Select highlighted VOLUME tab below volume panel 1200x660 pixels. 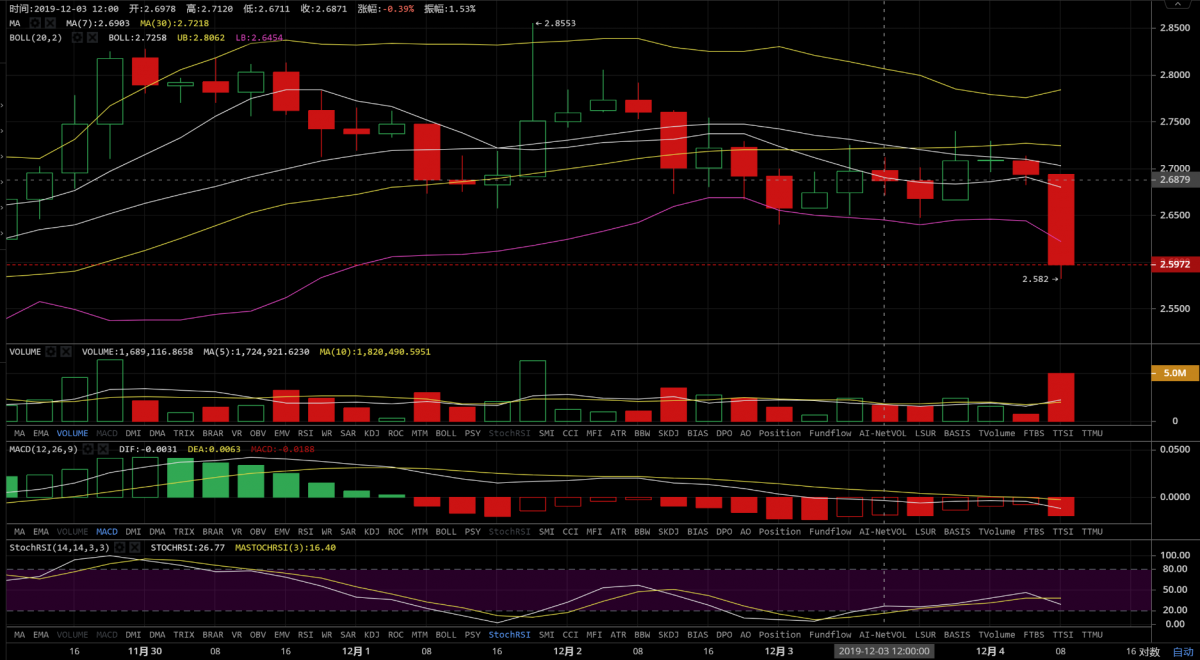point(73,434)
